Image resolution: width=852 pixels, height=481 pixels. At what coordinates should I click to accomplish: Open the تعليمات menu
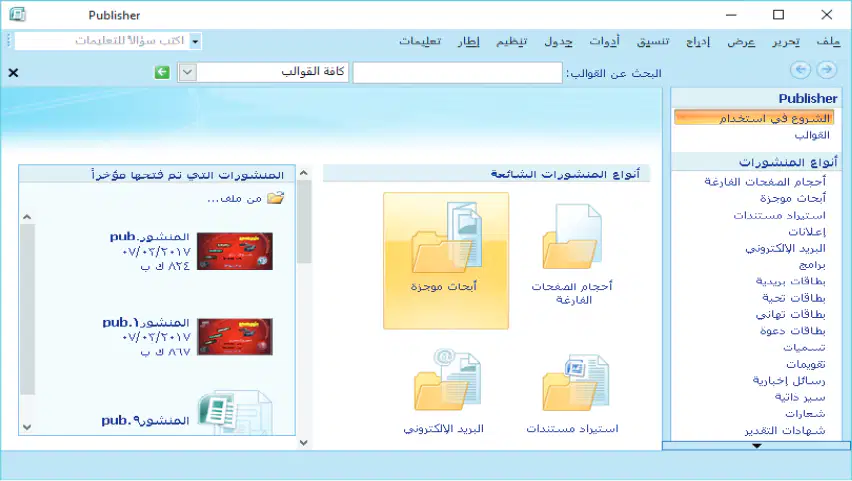(x=420, y=41)
